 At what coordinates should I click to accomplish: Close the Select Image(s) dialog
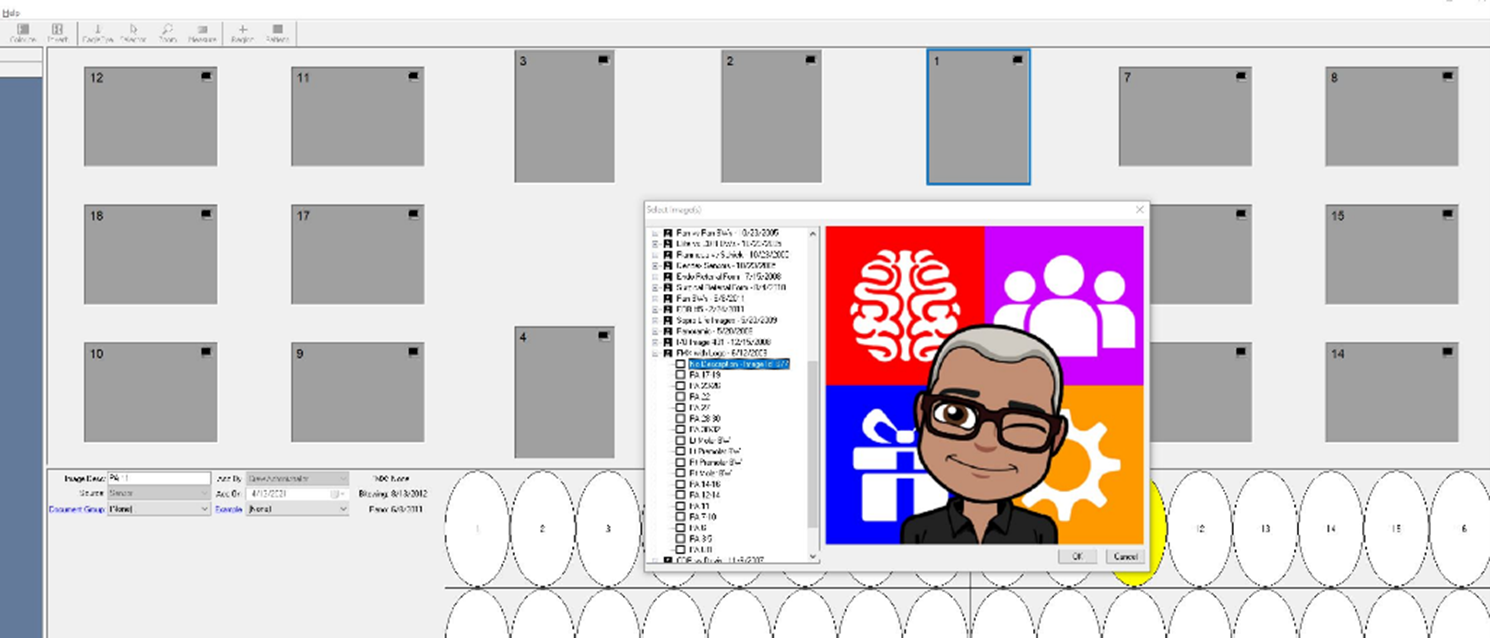[1139, 210]
